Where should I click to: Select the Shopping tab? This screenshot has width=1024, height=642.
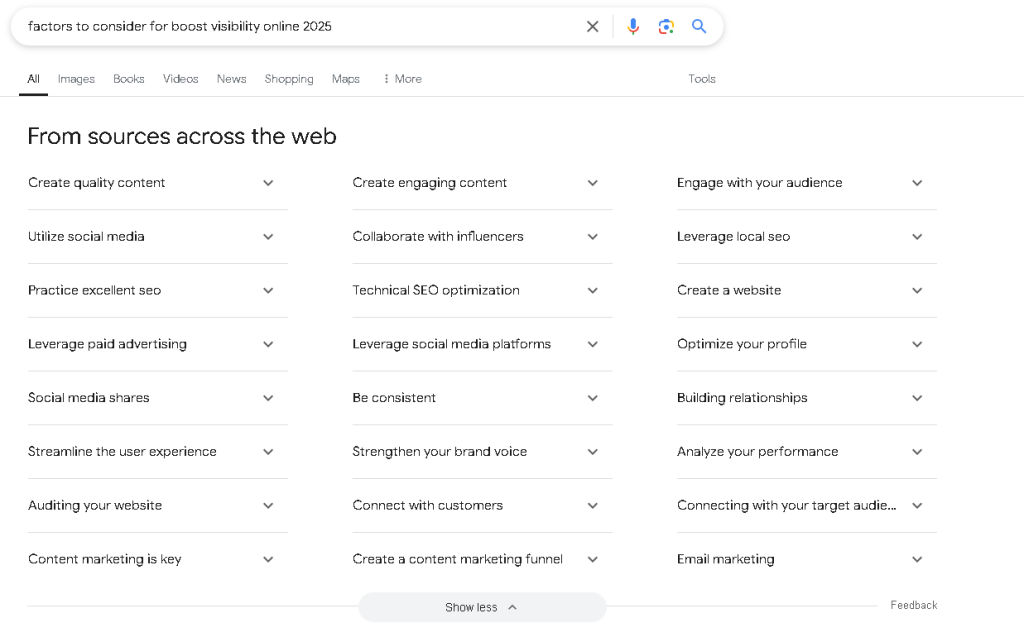pos(288,79)
